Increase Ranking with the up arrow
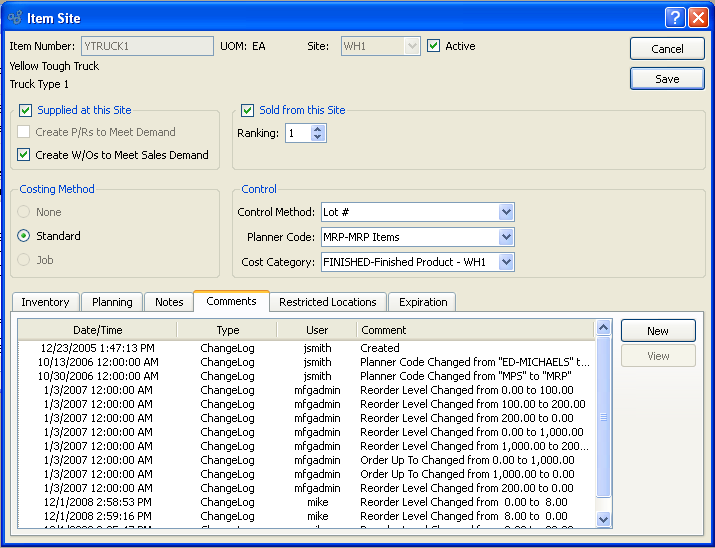Image resolution: width=715 pixels, height=548 pixels. tap(318, 129)
